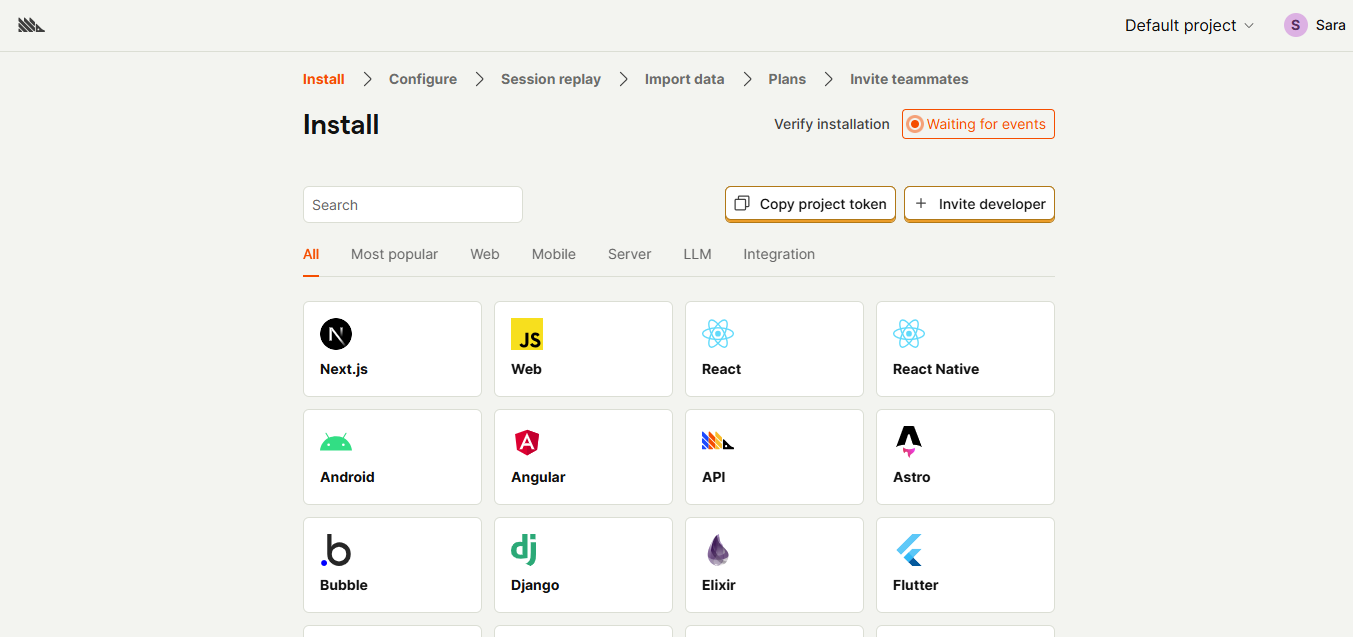The width and height of the screenshot is (1353, 637).
Task: Select the React card label
Action: point(721,369)
